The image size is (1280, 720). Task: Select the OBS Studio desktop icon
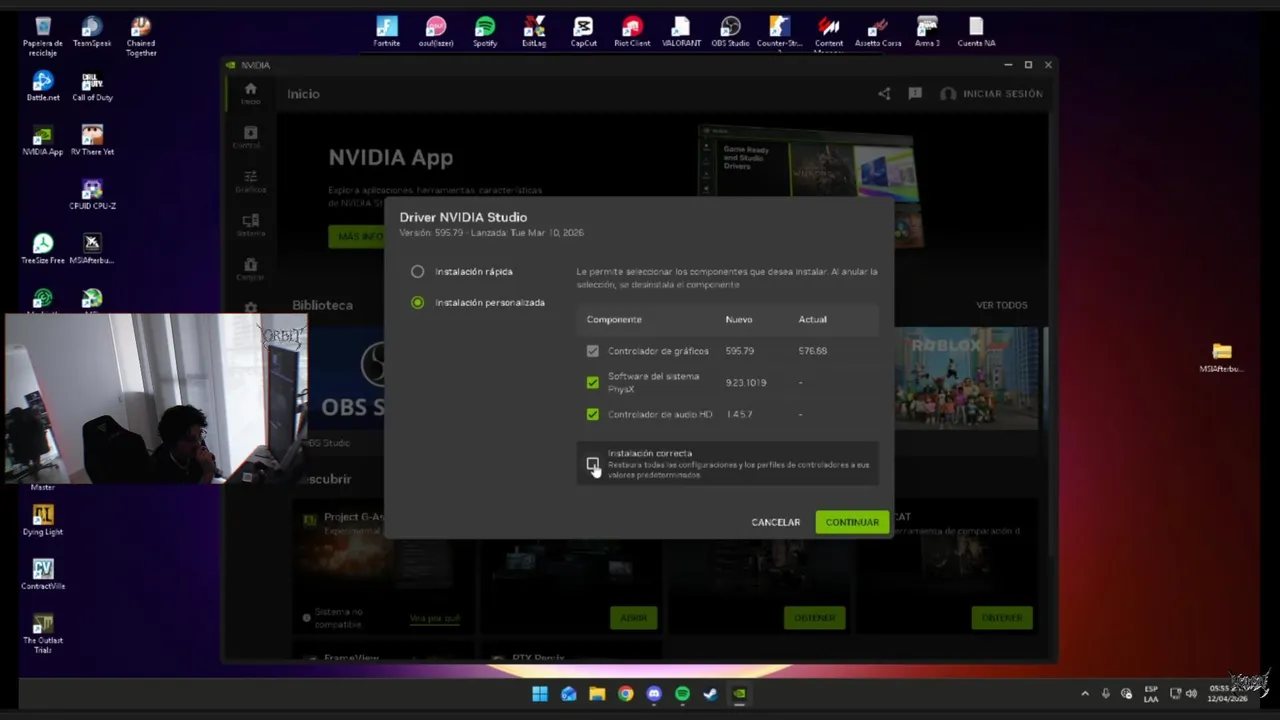[730, 31]
